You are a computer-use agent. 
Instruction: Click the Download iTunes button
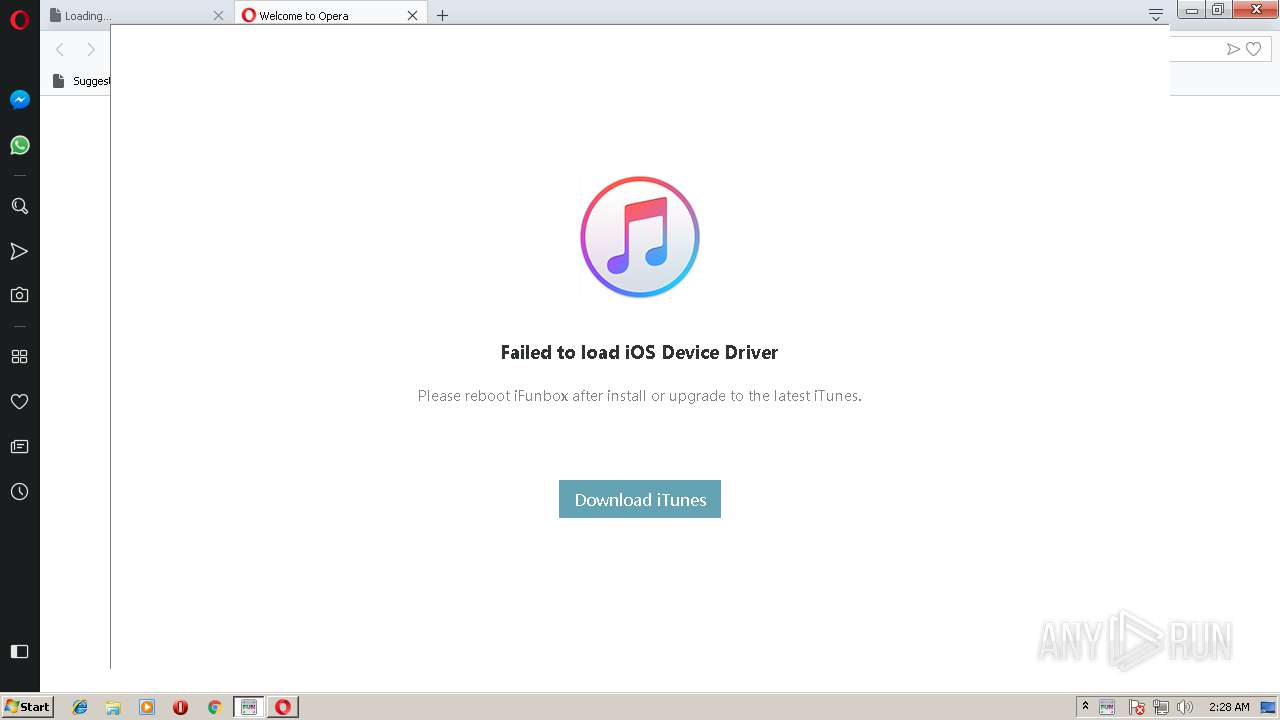tap(640, 499)
